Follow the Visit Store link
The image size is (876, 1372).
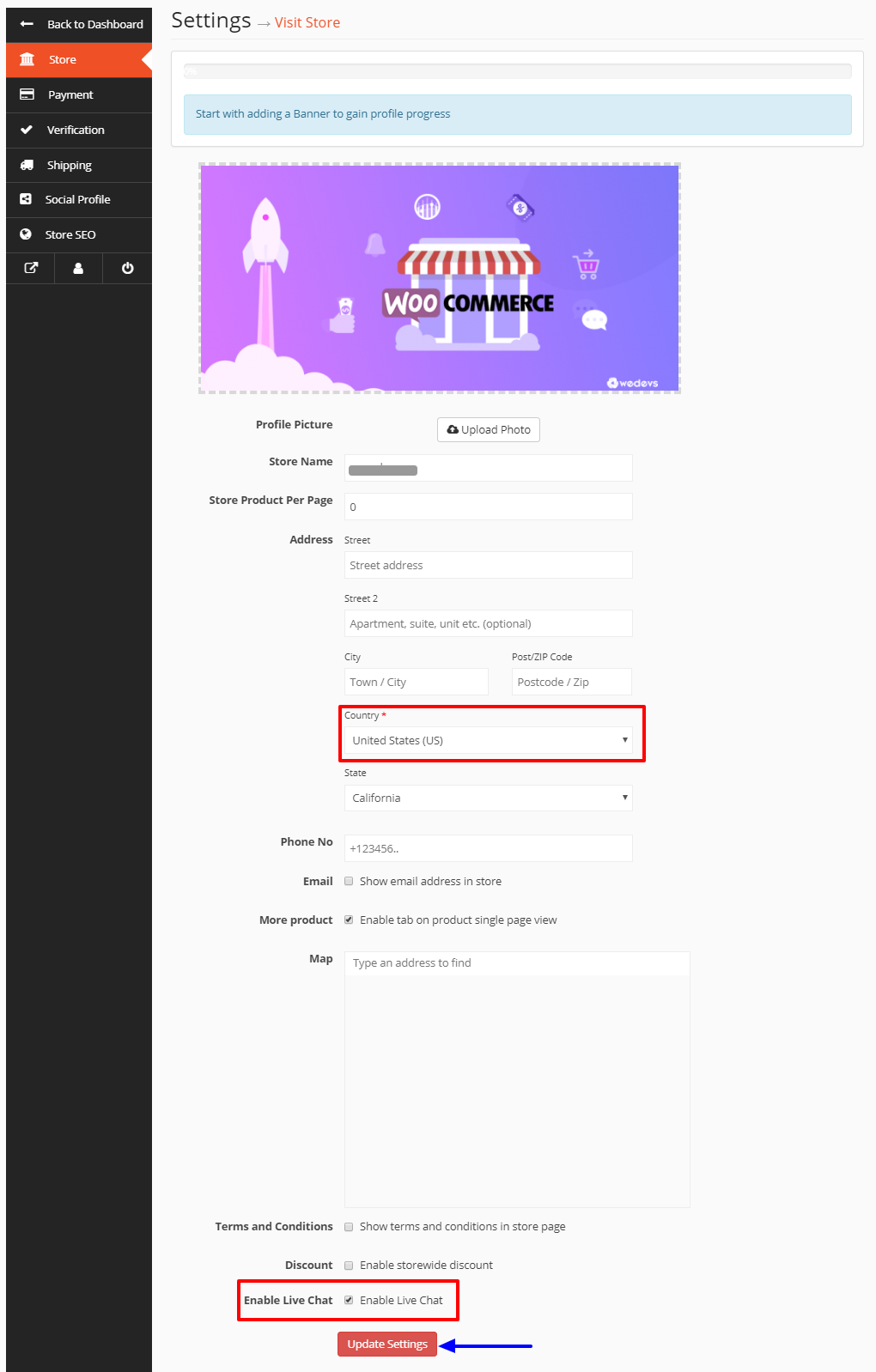click(307, 22)
